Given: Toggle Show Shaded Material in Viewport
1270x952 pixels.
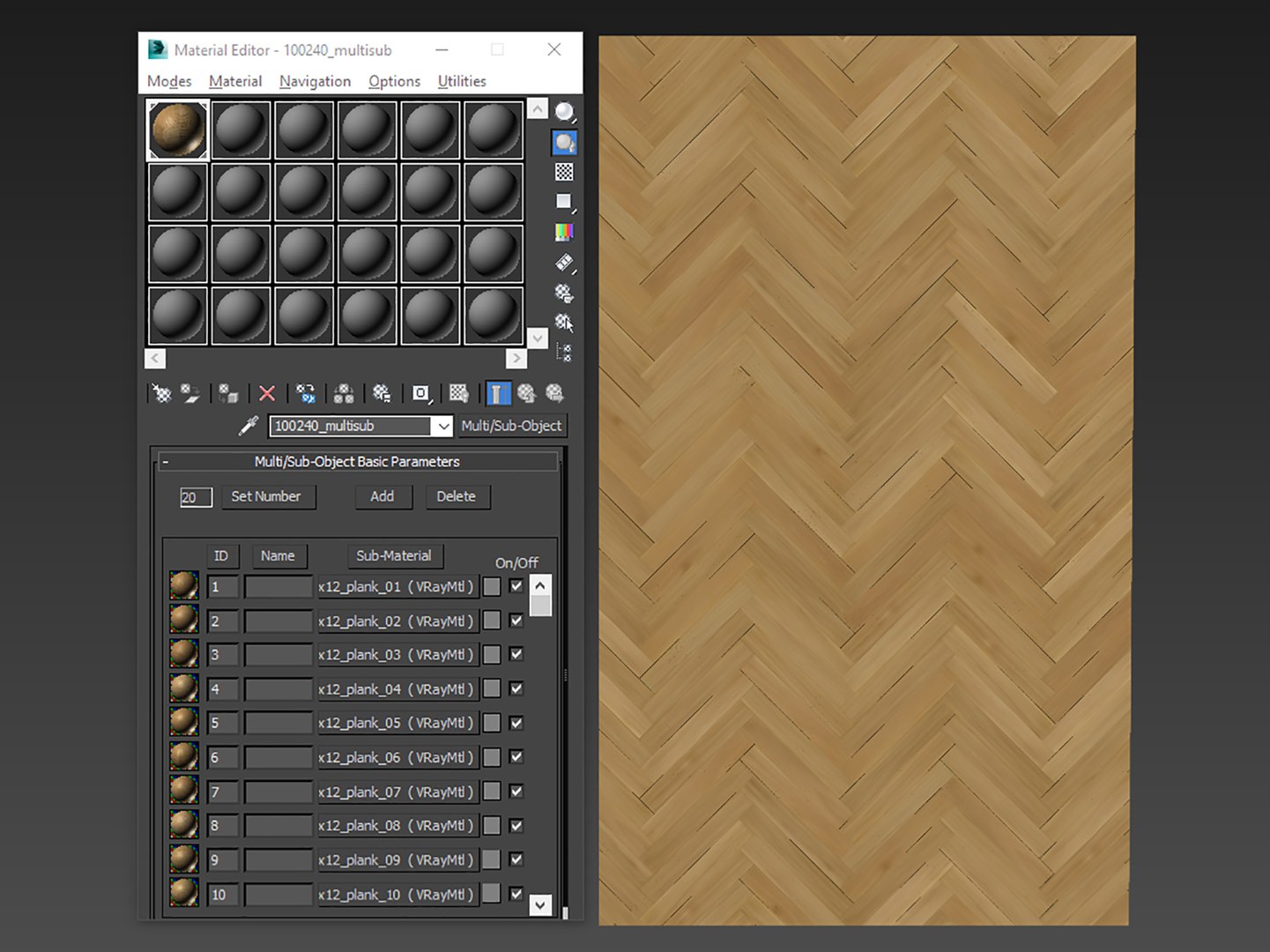Looking at the screenshot, I should tap(459, 393).
